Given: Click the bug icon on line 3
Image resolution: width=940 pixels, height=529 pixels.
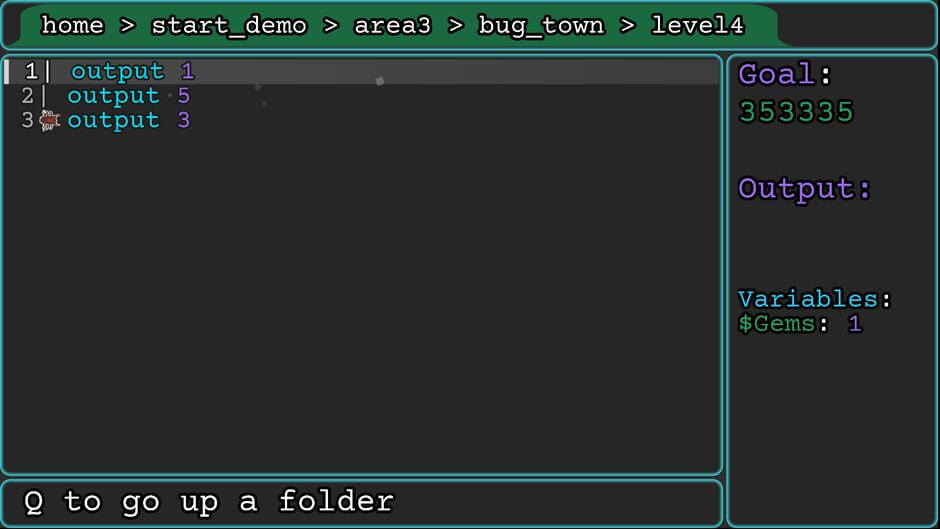Looking at the screenshot, I should click(x=49, y=121).
